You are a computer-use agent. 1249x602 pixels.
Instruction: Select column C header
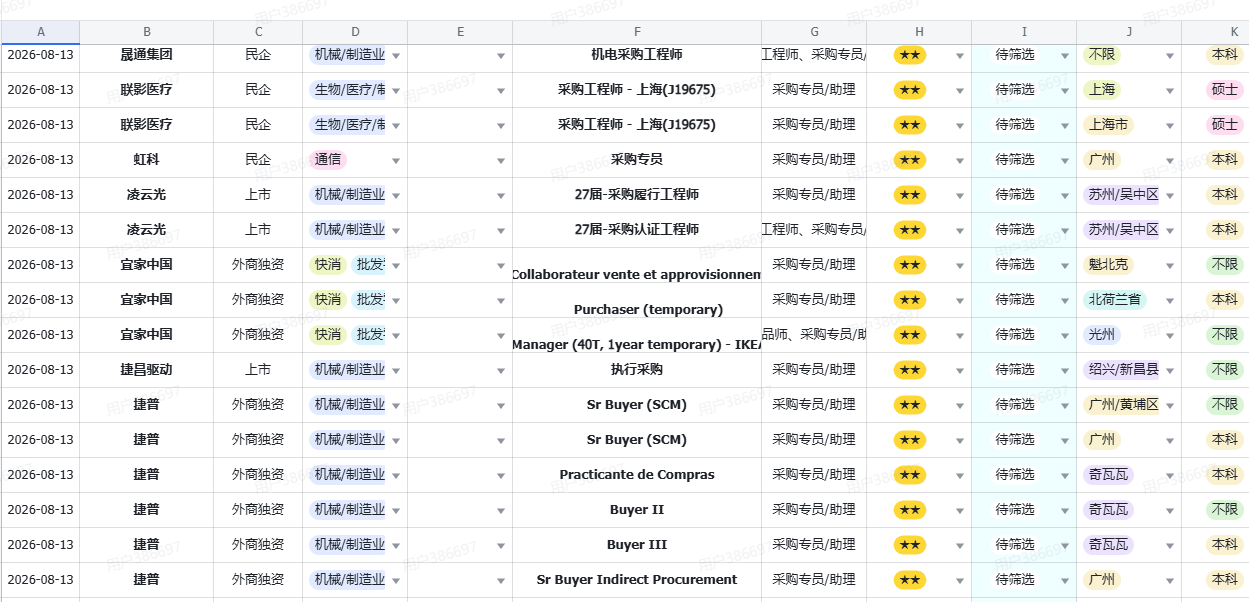[x=258, y=32]
